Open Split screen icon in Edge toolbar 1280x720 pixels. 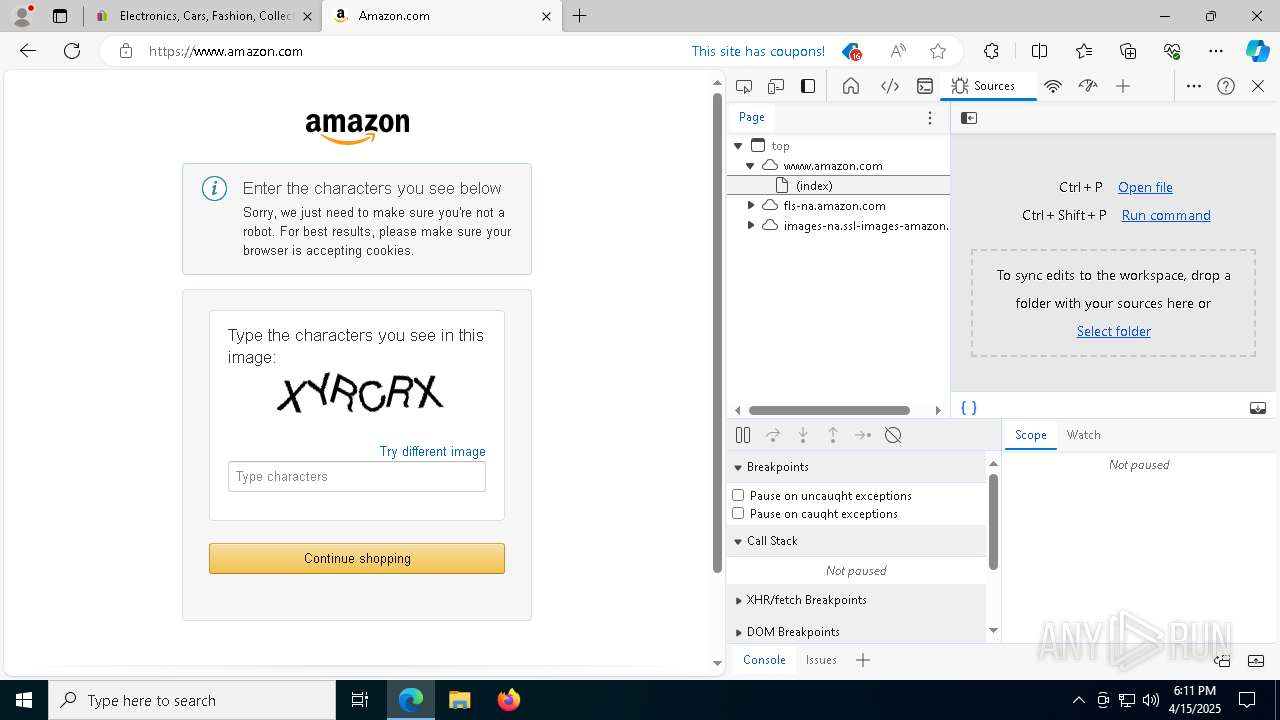pos(1039,51)
